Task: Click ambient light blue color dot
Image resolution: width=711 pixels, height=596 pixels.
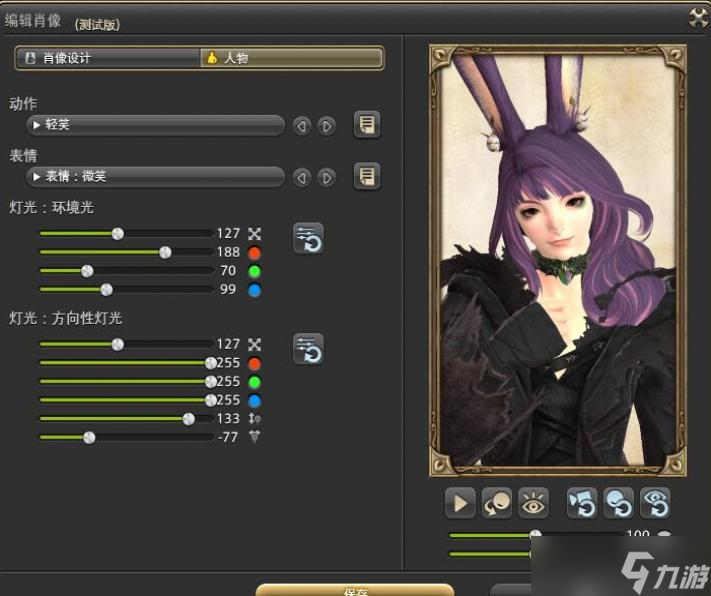Action: pos(254,290)
